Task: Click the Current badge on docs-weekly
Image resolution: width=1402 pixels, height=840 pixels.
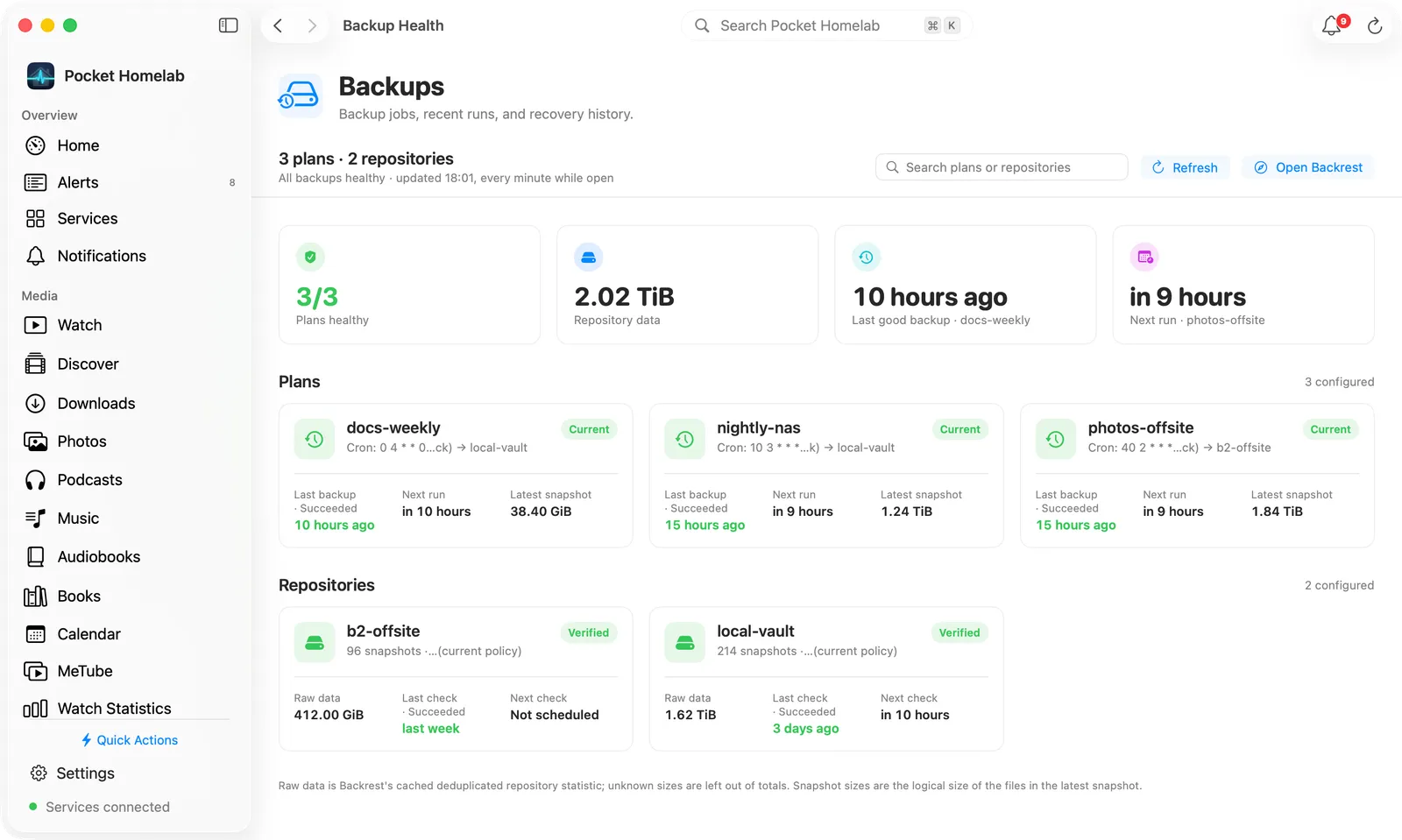Action: (589, 429)
